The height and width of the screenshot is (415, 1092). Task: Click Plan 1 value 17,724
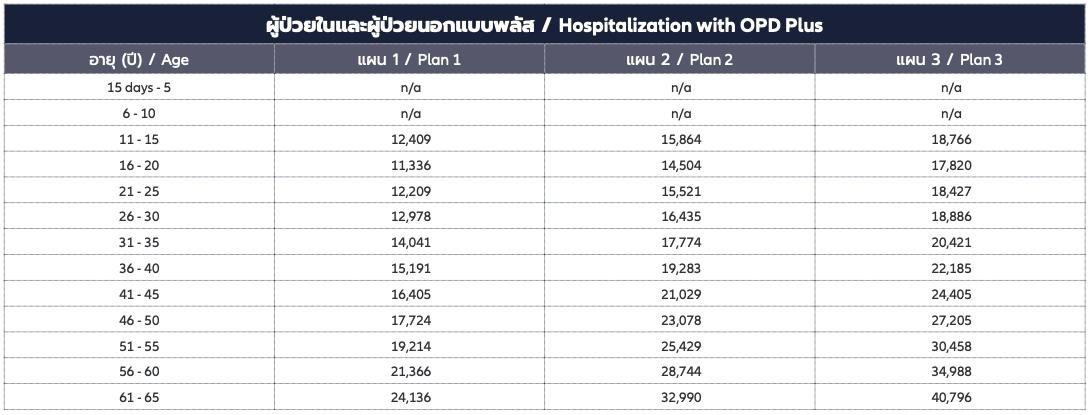(x=411, y=320)
